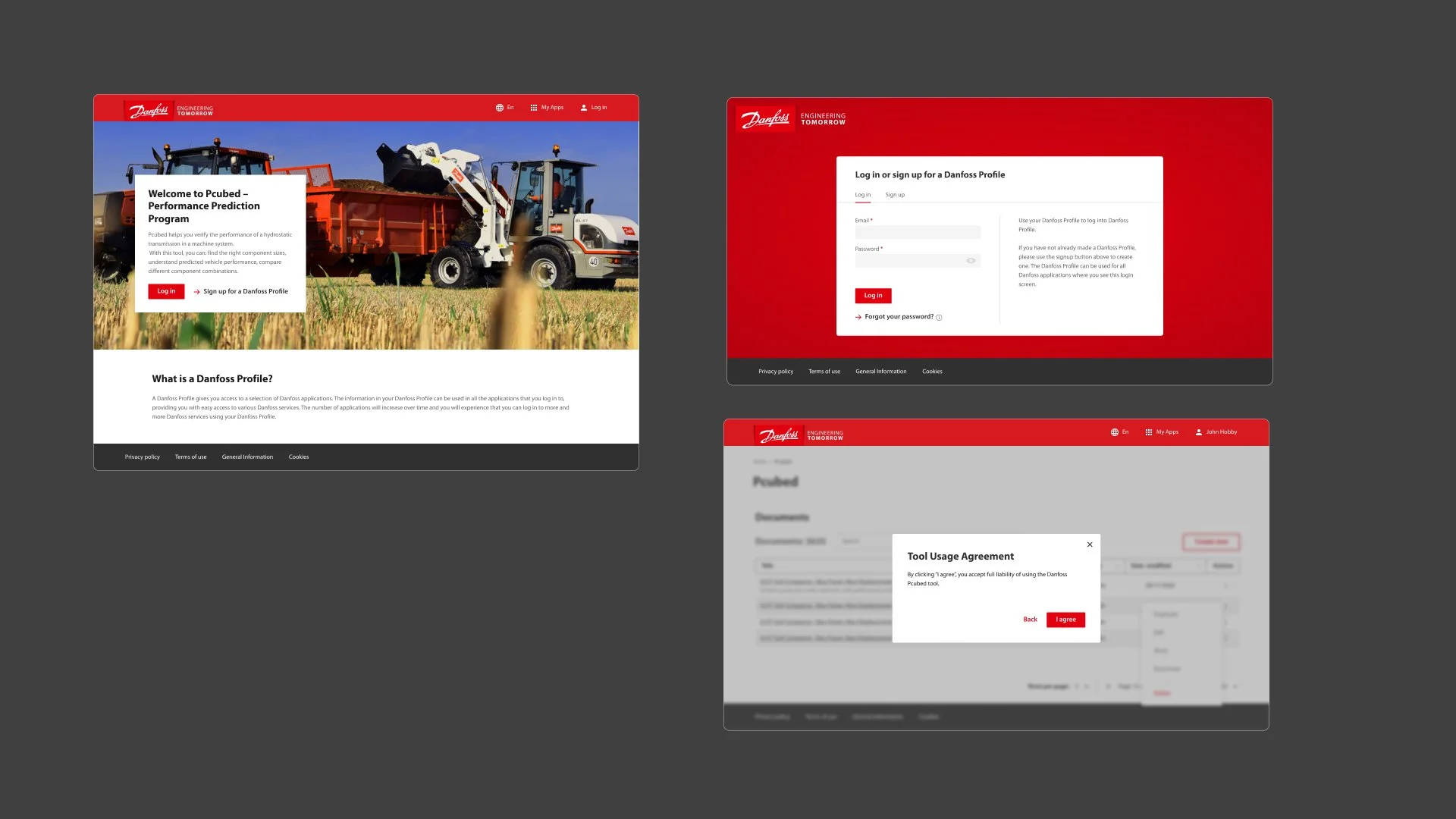
Task: Switch to the Sign up tab on the profile form
Action: point(895,195)
